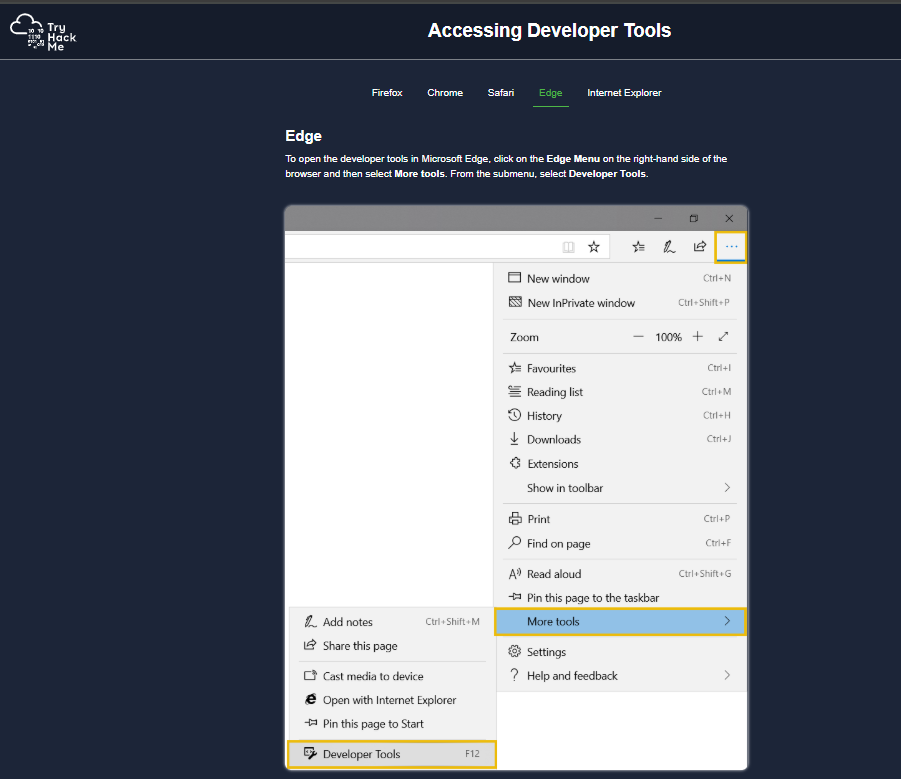This screenshot has width=901, height=779.
Task: Click the Help and feedback question icon
Action: pos(514,675)
